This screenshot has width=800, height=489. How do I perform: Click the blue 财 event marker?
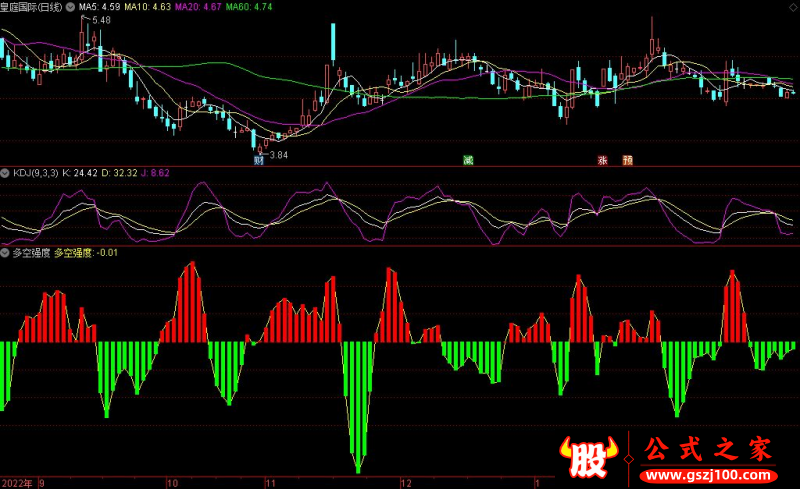(259, 160)
